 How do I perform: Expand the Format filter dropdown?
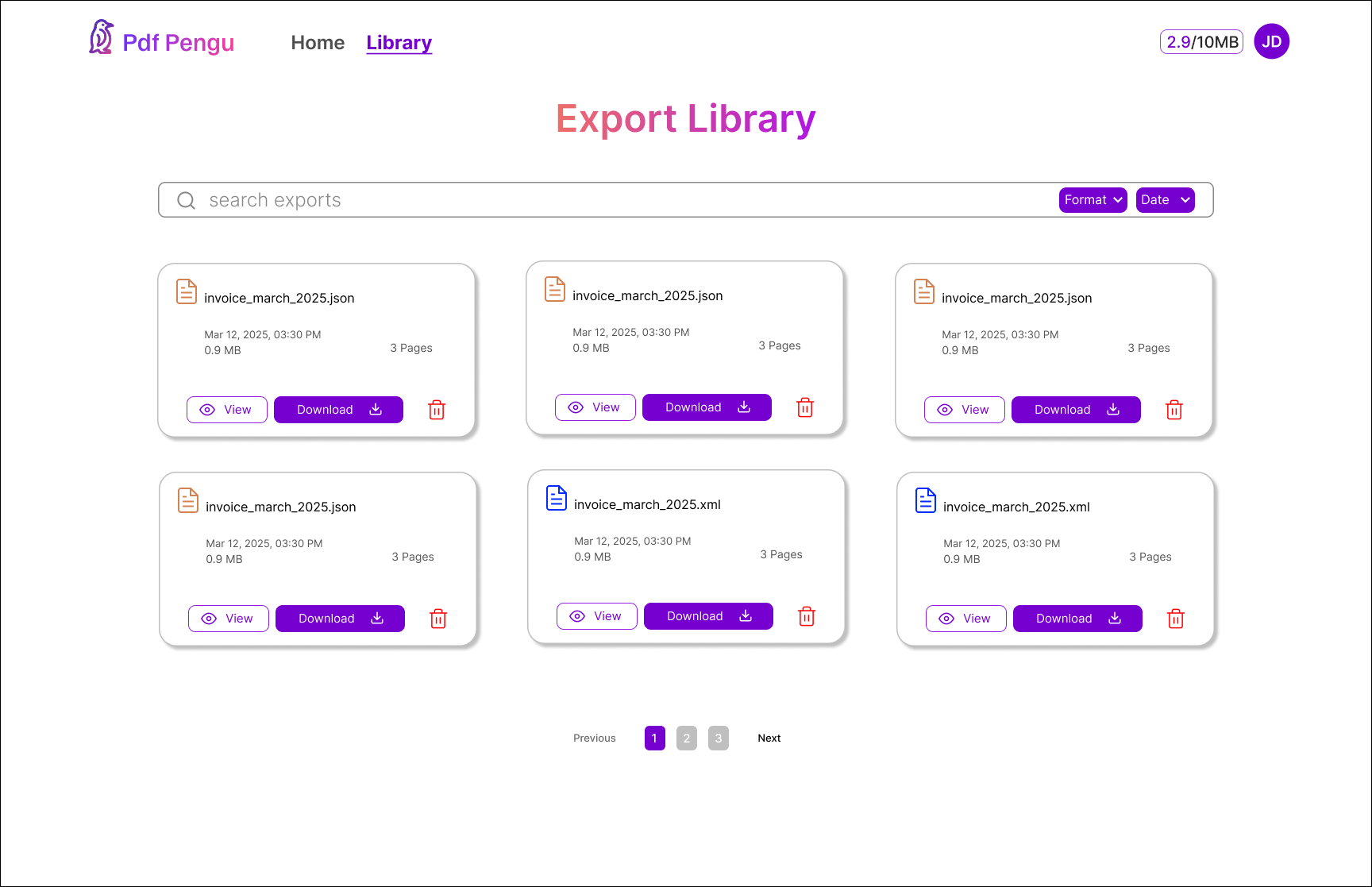(1093, 200)
